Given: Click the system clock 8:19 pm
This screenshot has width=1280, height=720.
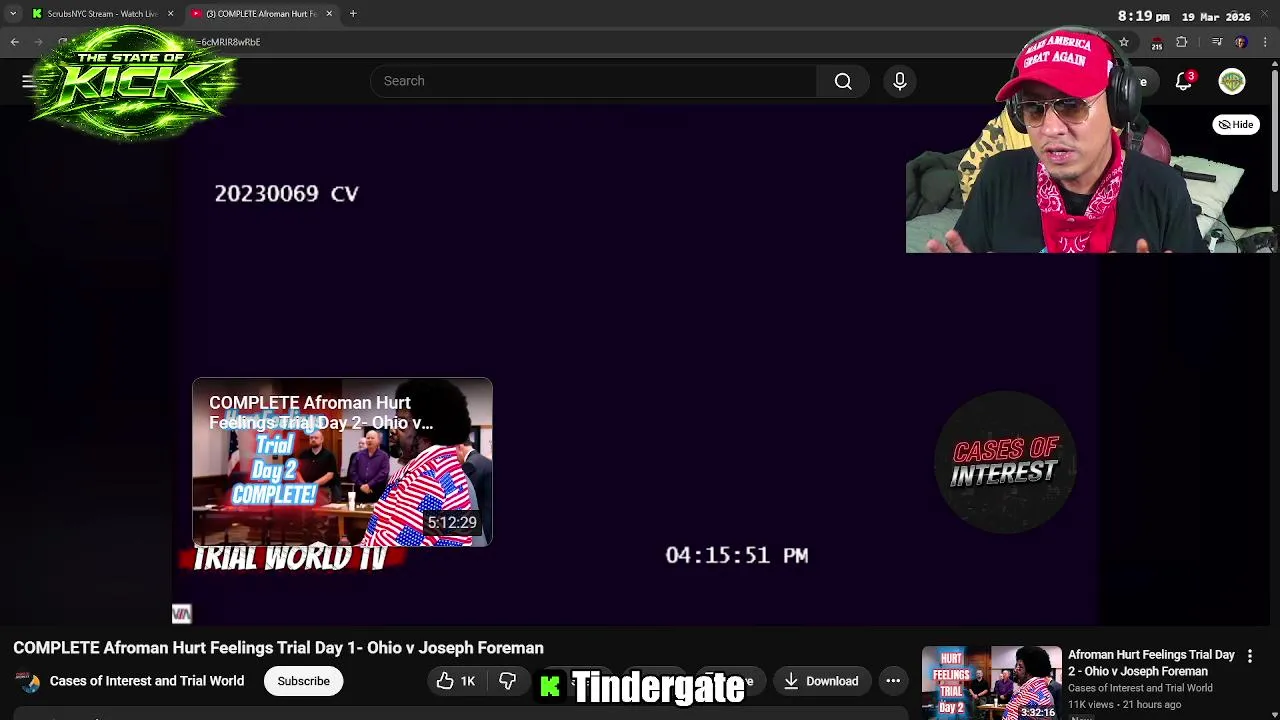Looking at the screenshot, I should 1143,17.
